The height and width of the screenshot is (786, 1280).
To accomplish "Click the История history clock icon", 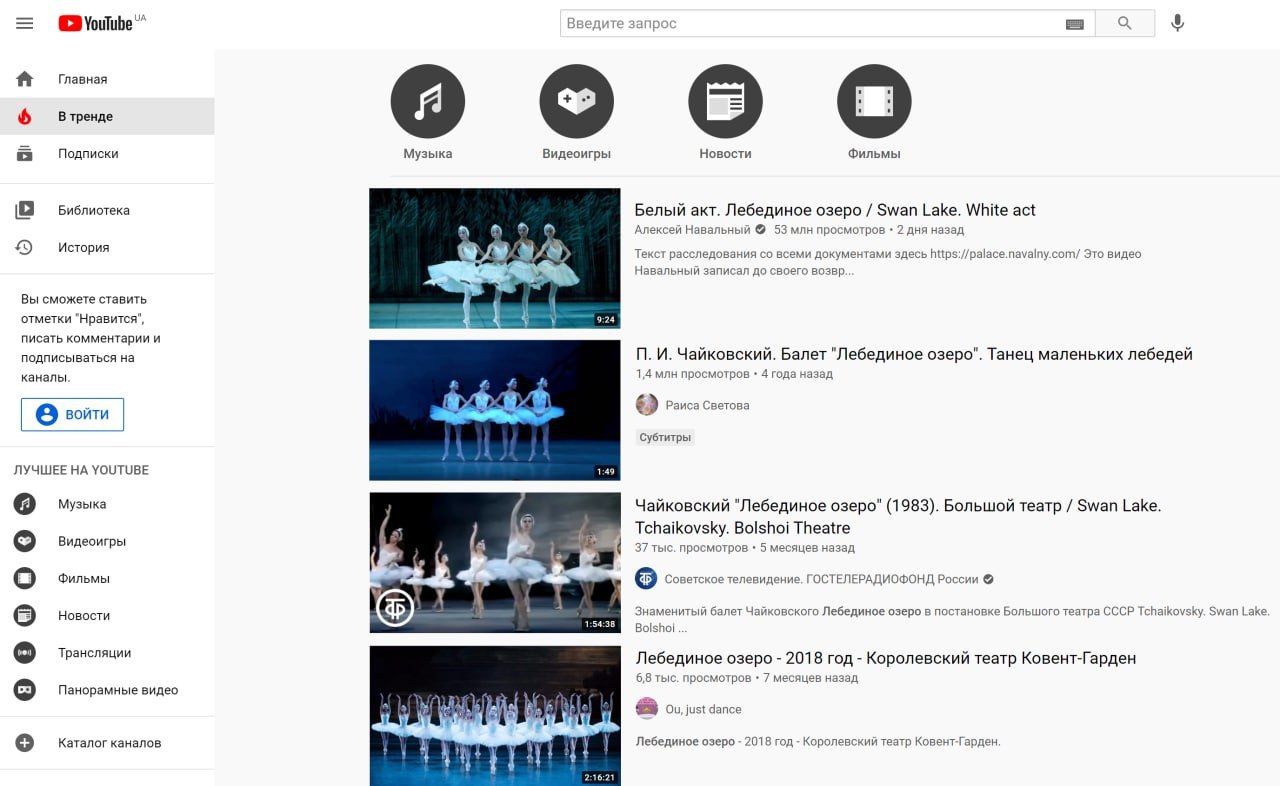I will (x=25, y=247).
